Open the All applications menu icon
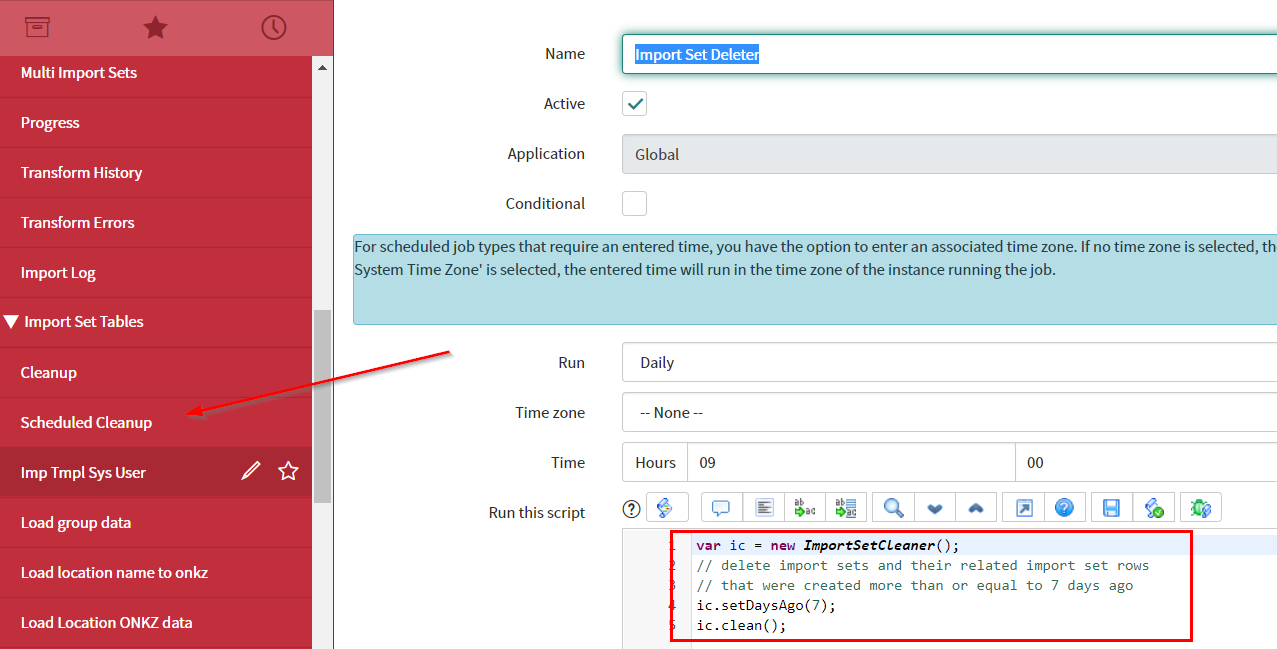 37,28
